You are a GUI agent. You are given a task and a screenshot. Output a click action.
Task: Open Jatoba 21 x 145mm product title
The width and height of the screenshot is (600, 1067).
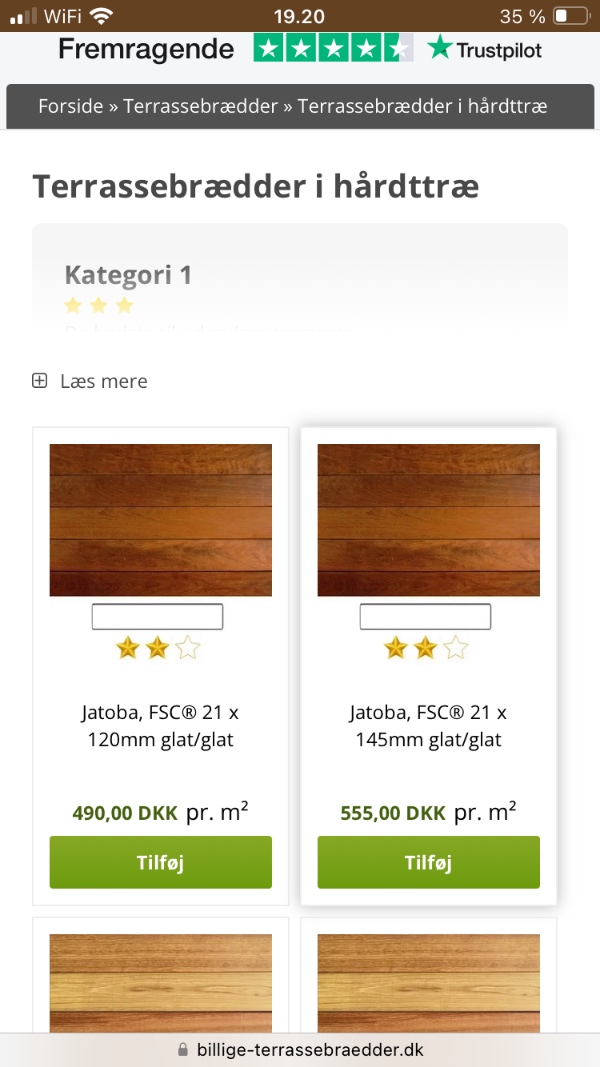tap(429, 726)
